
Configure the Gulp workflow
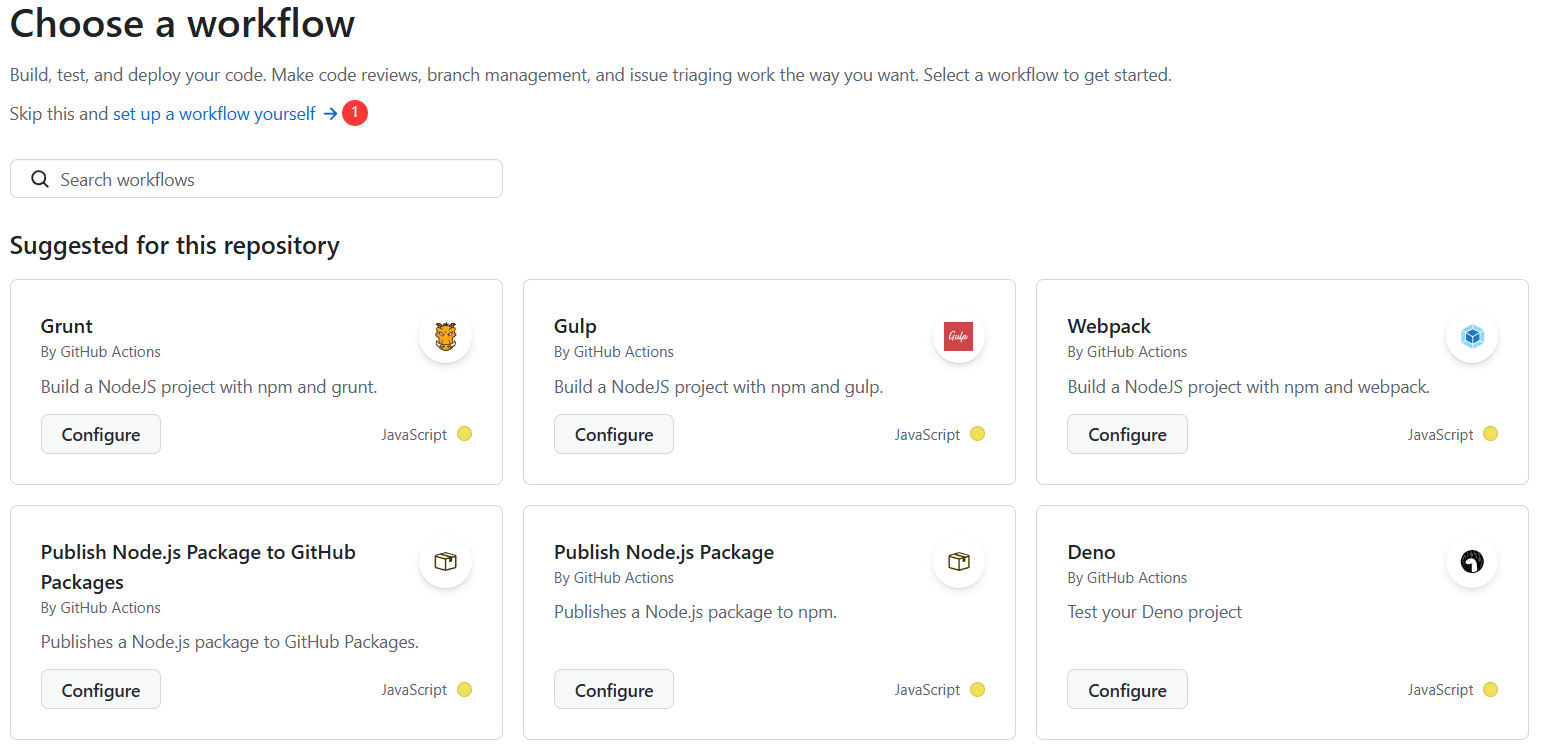point(614,434)
